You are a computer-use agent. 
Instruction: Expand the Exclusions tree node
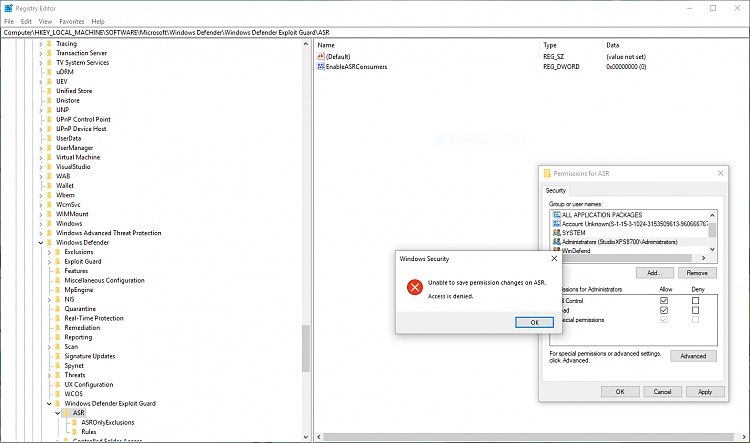[49, 252]
